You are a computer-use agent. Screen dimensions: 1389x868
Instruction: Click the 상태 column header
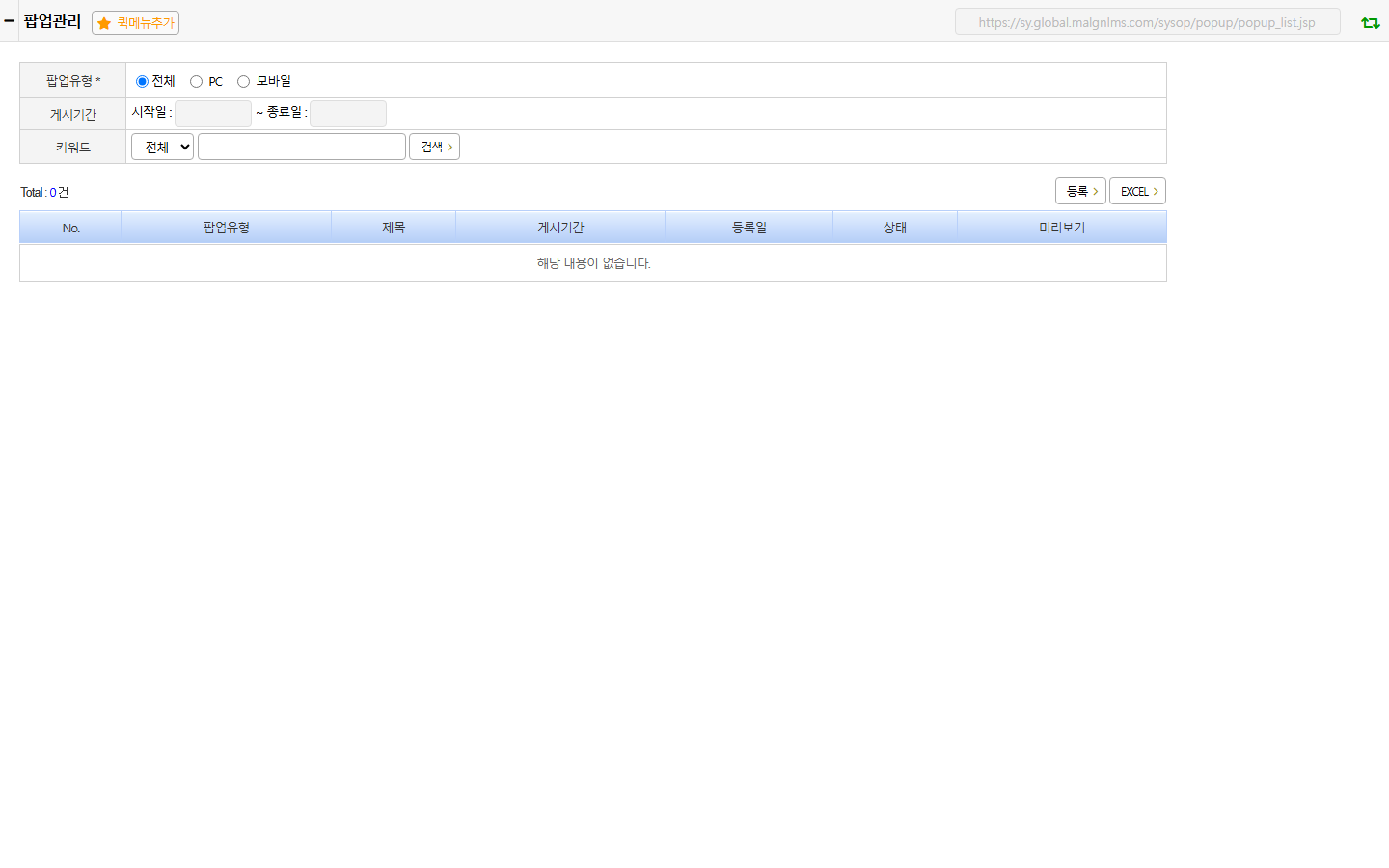[895, 228]
